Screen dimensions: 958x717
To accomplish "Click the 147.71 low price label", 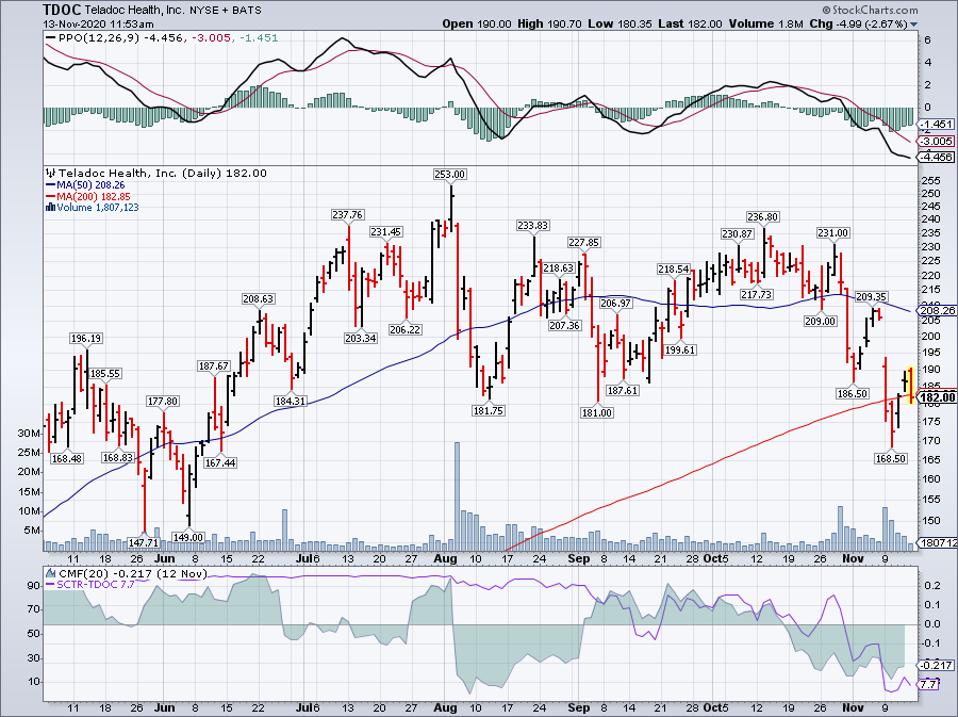I will [144, 542].
